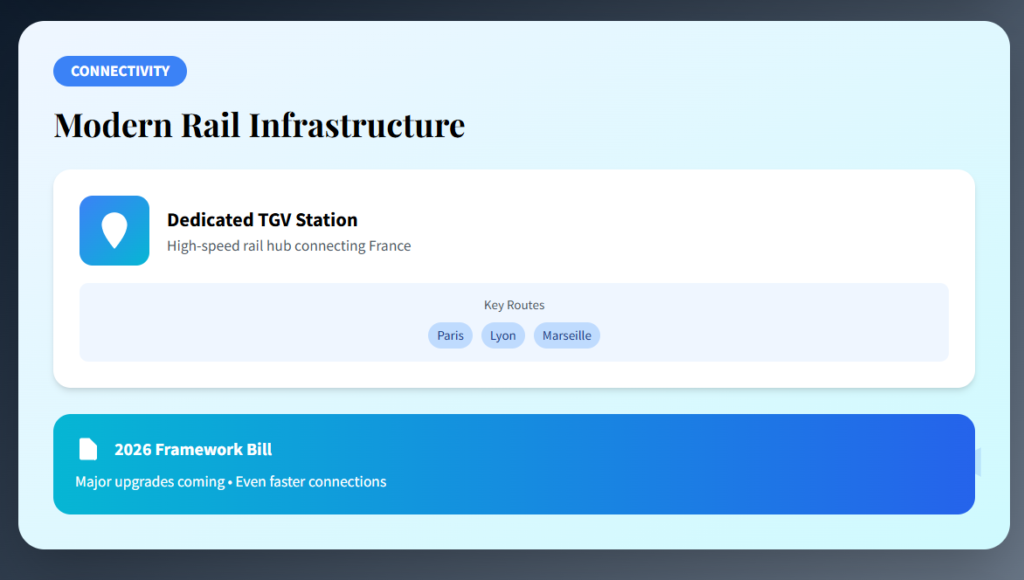This screenshot has height=580, width=1024.
Task: Select the Lyon route chip
Action: click(x=503, y=336)
